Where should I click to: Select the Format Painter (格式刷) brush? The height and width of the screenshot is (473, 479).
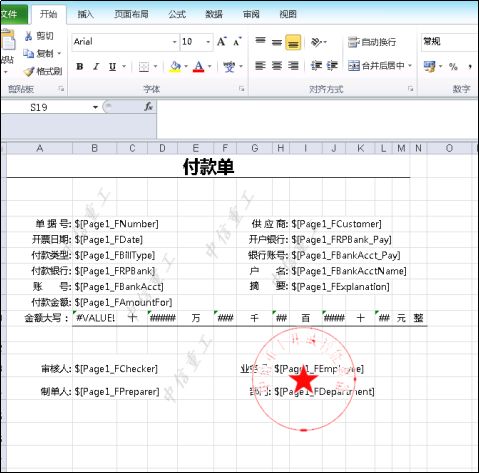point(29,71)
